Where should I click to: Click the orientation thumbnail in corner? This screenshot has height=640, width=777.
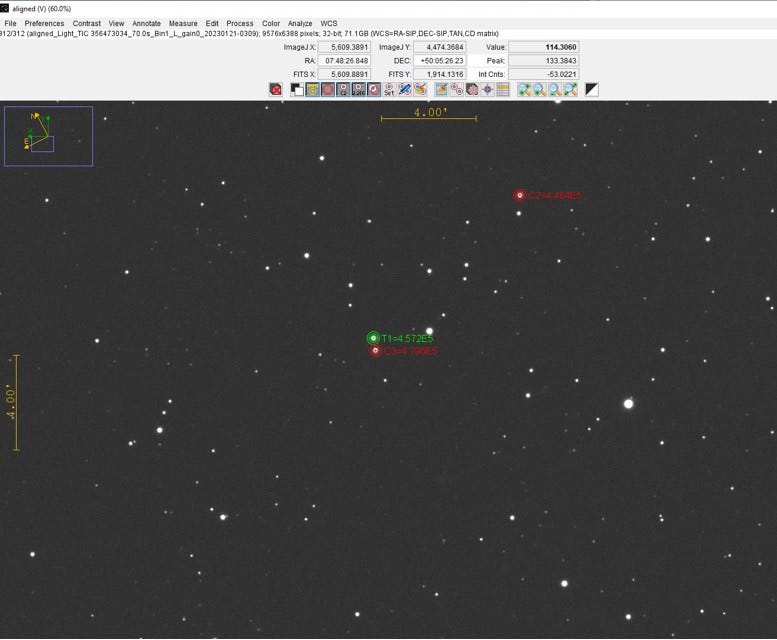click(x=48, y=136)
